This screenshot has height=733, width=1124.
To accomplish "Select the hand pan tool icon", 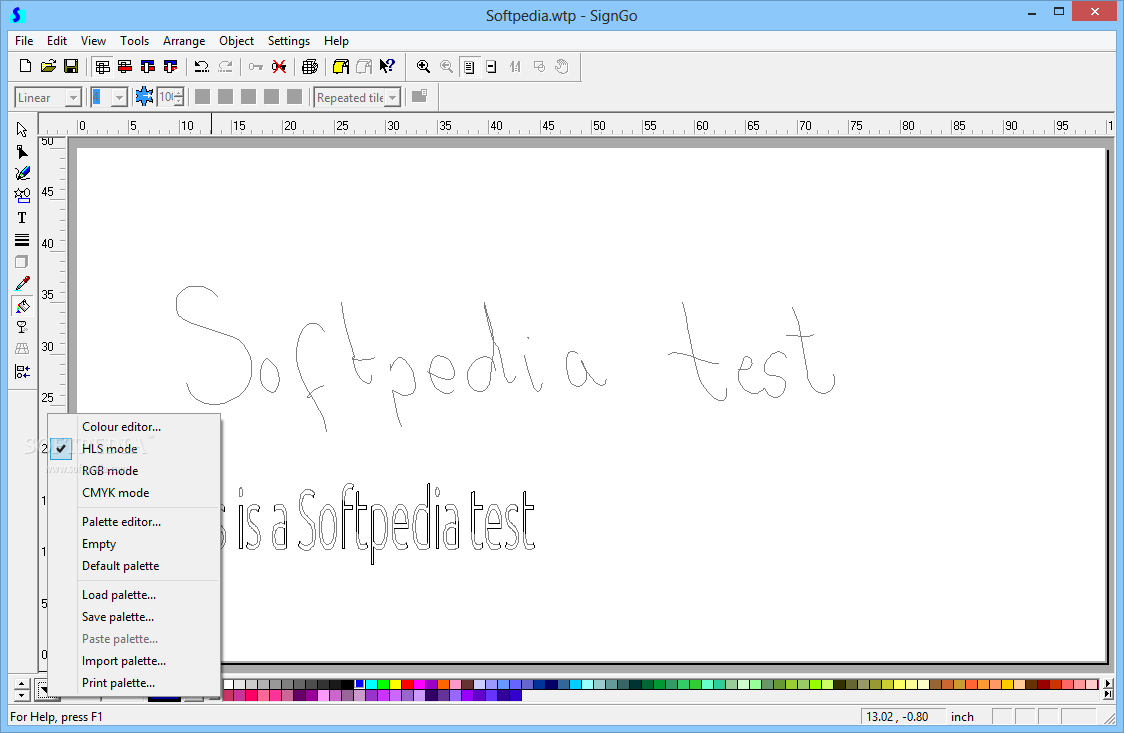I will click(x=562, y=67).
